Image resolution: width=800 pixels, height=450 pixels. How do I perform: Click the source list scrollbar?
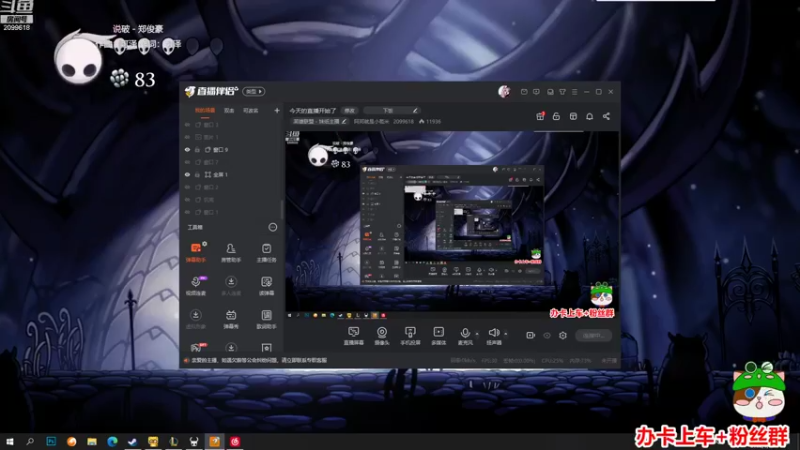[x=281, y=209]
